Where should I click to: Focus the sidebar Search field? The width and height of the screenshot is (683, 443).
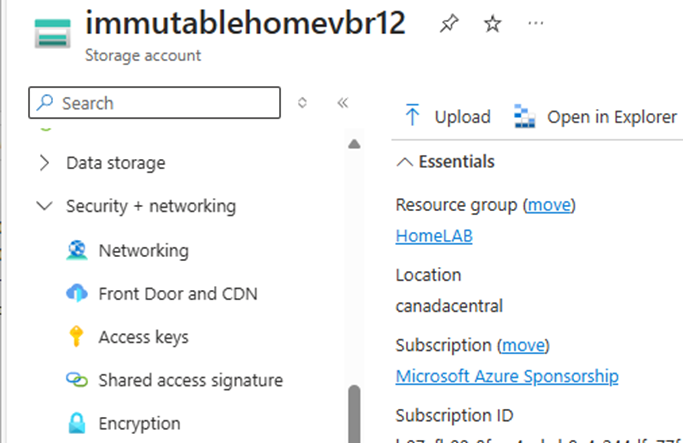(154, 103)
